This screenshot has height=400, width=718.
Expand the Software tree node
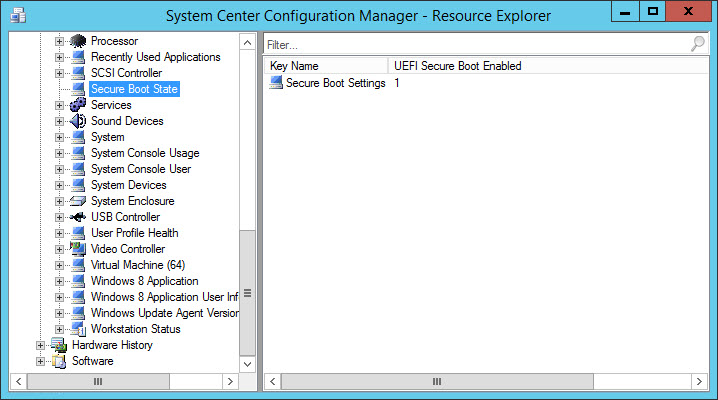click(41, 361)
